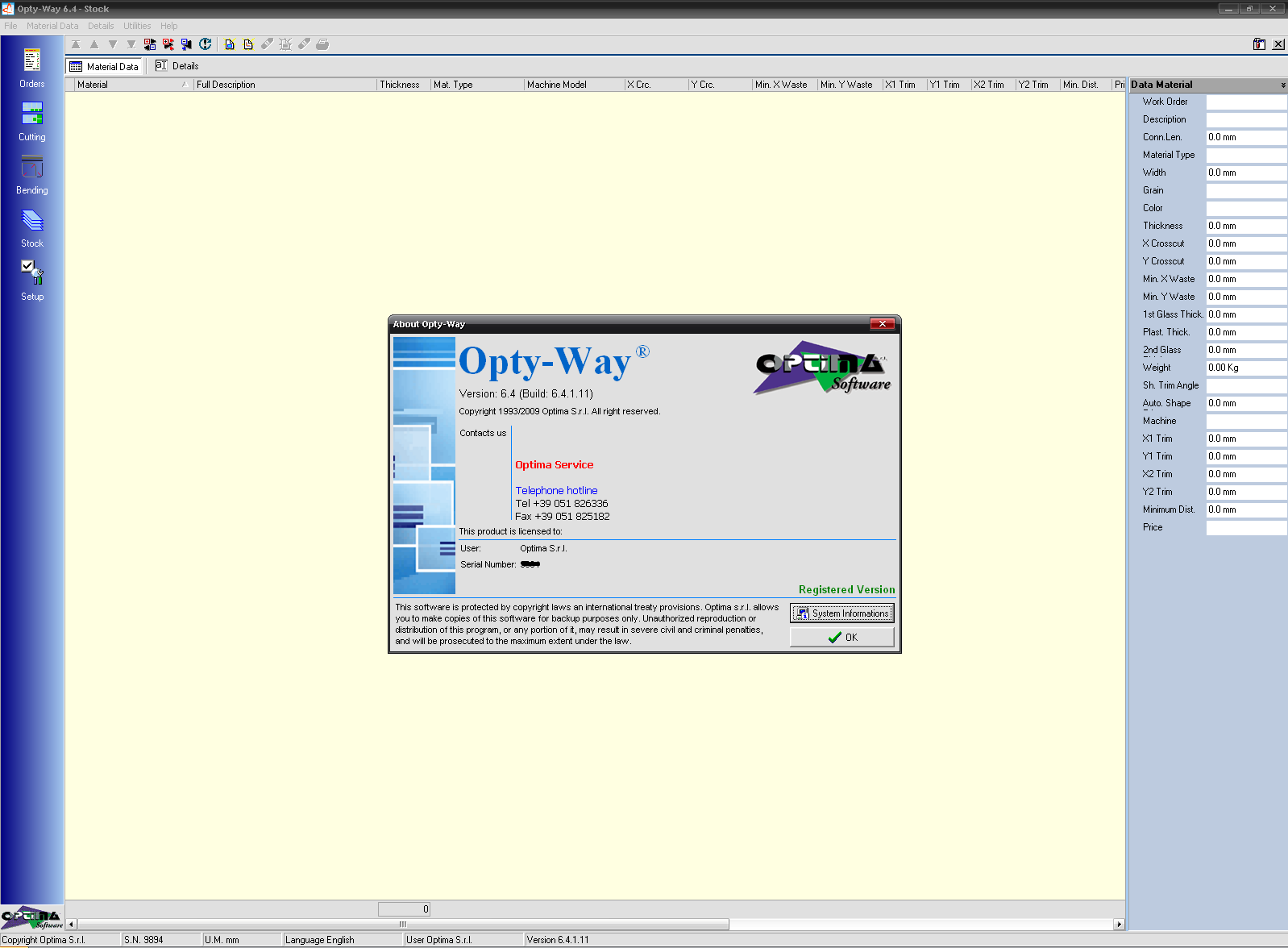Screen dimensions: 1288x948
Task: Click Version 6.4.1.11 in status bar
Action: pyautogui.click(x=558, y=940)
